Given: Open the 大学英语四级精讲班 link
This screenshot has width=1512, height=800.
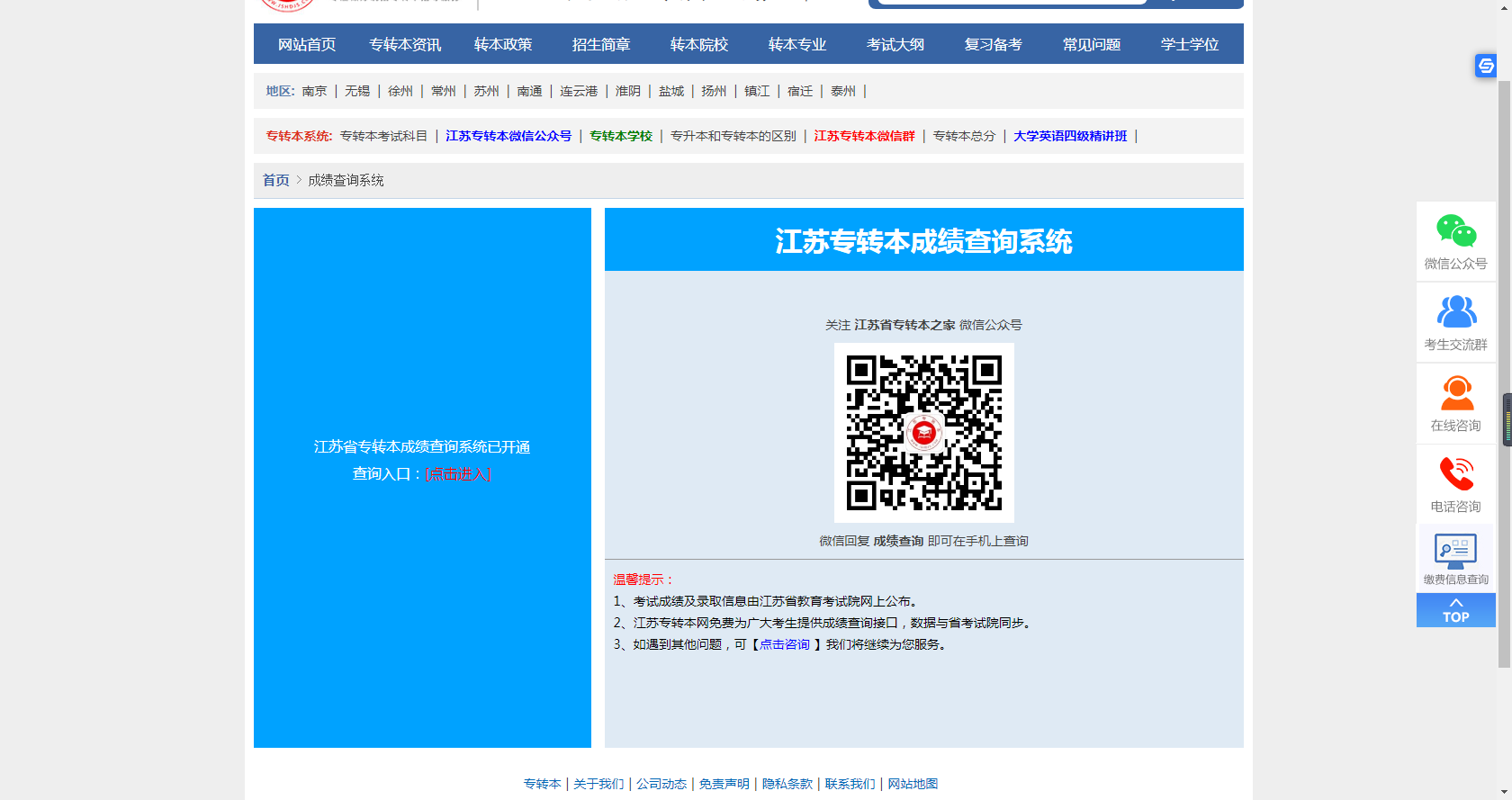Looking at the screenshot, I should pos(1070,136).
